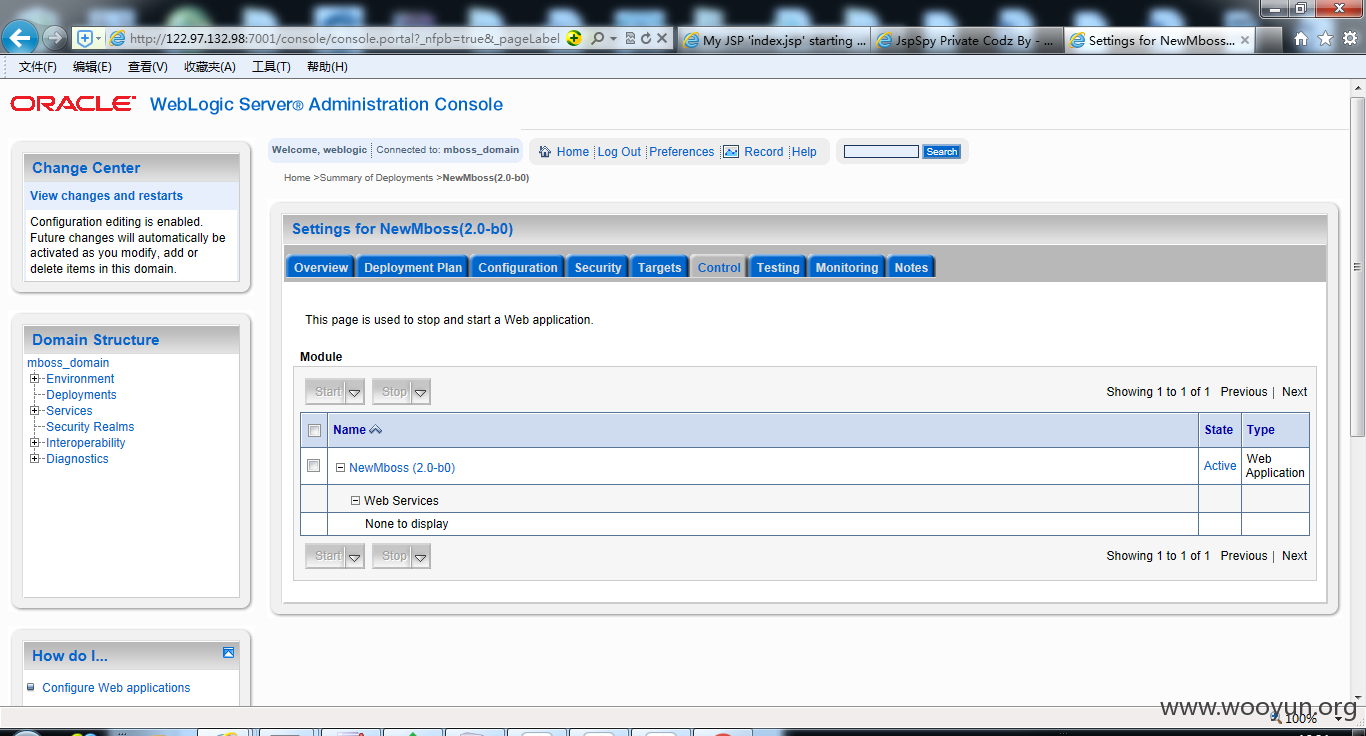Click the Record icon in console toolbar

(731, 152)
